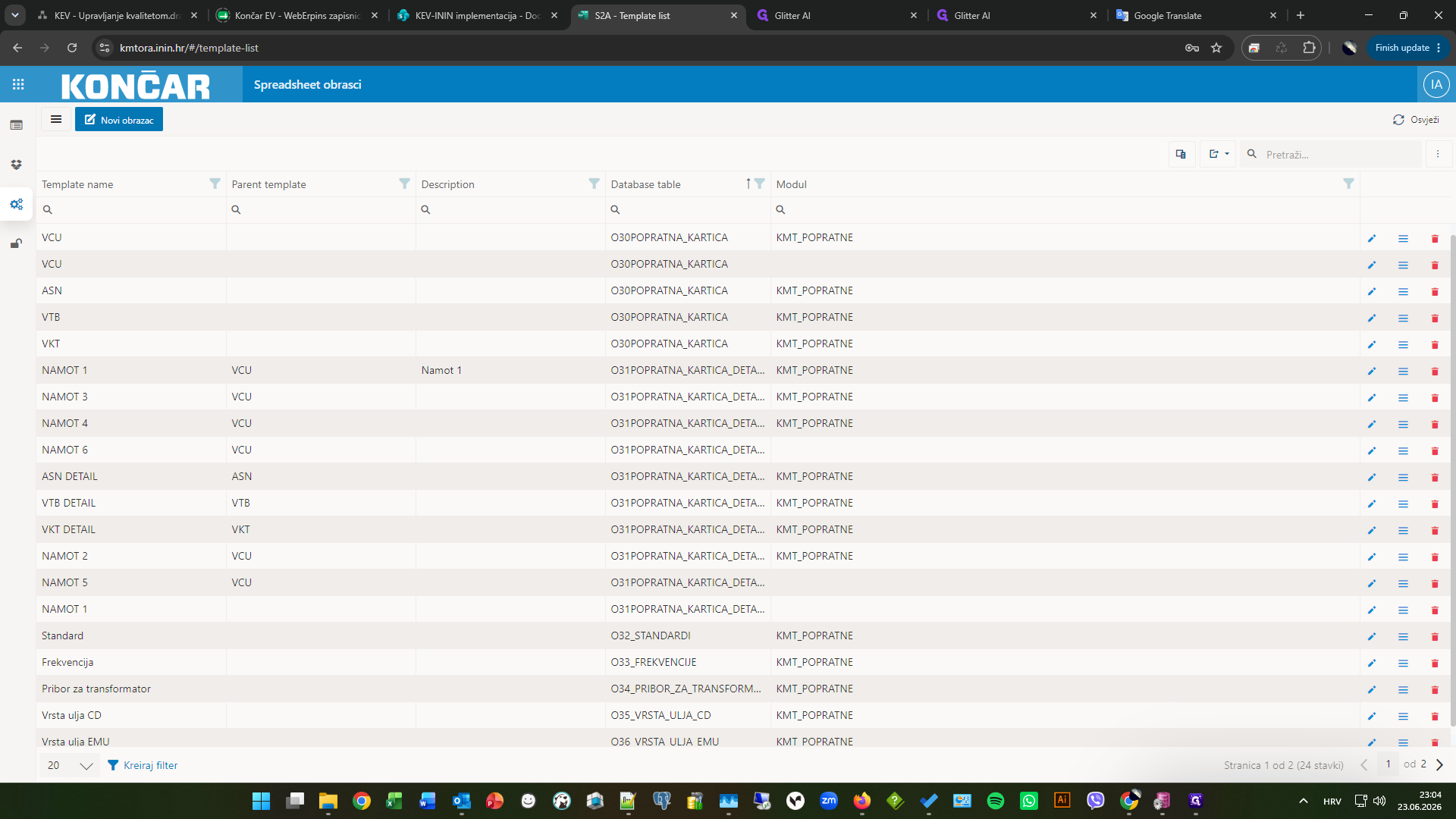Edit the ASN row with pencil icon
1456x819 pixels.
pyautogui.click(x=1371, y=291)
